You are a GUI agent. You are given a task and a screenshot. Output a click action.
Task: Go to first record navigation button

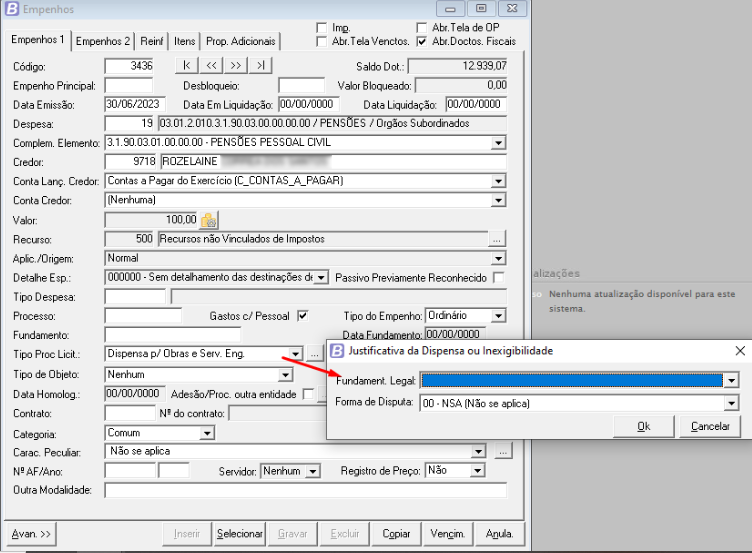pyautogui.click(x=187, y=65)
